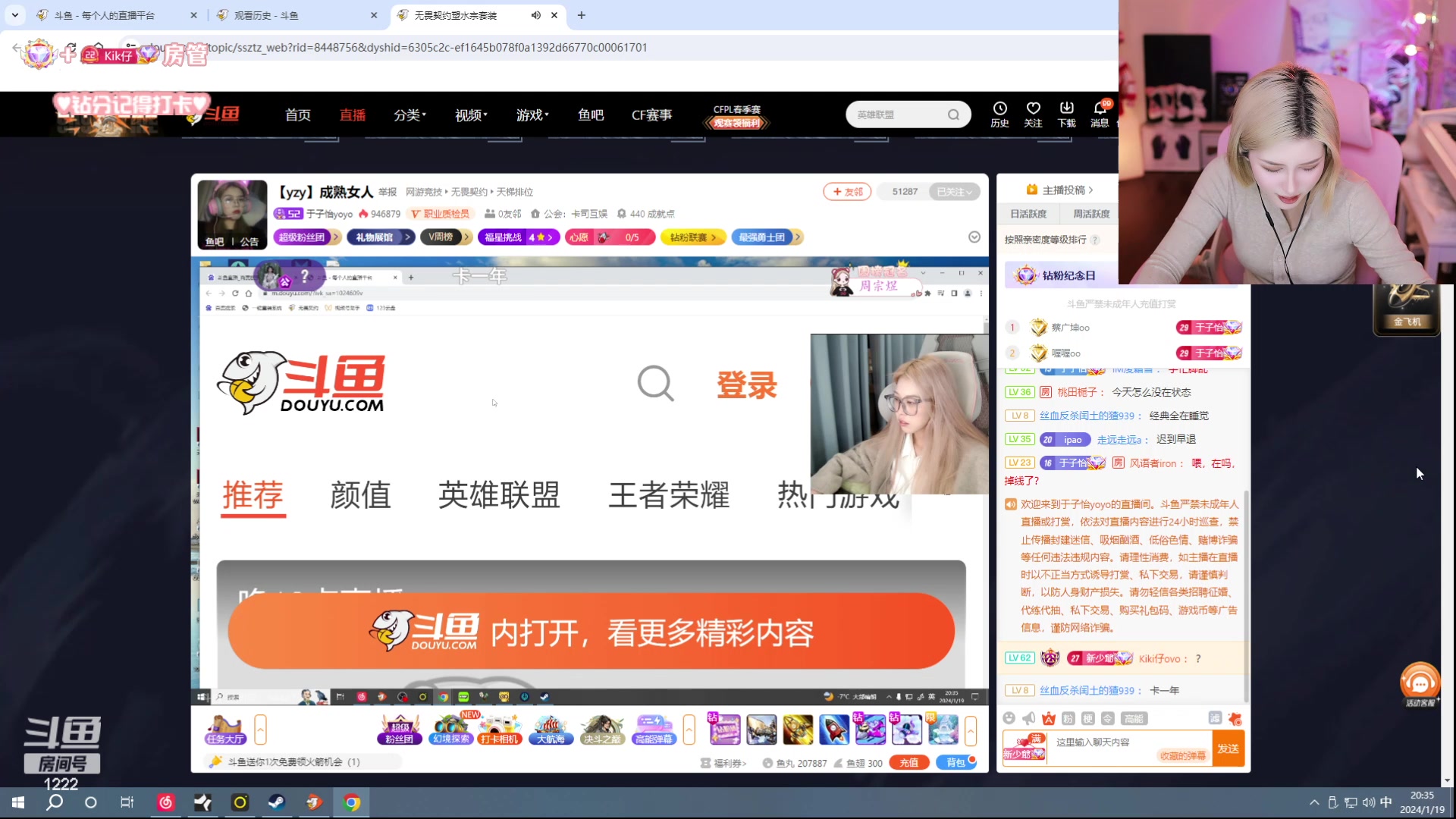The width and height of the screenshot is (1456, 819).
Task: Toggle the system volume tray icon
Action: click(1369, 802)
